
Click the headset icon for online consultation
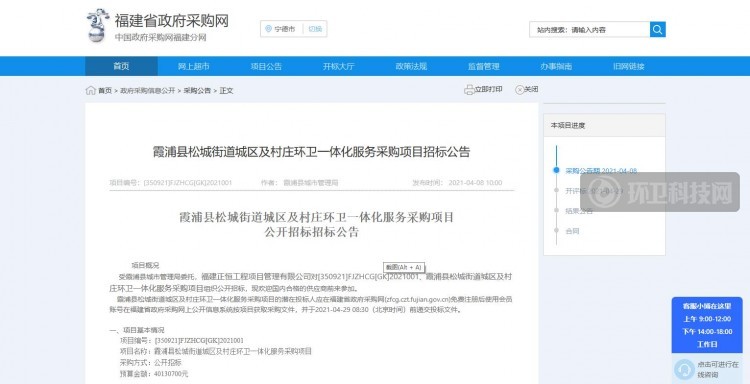click(684, 369)
